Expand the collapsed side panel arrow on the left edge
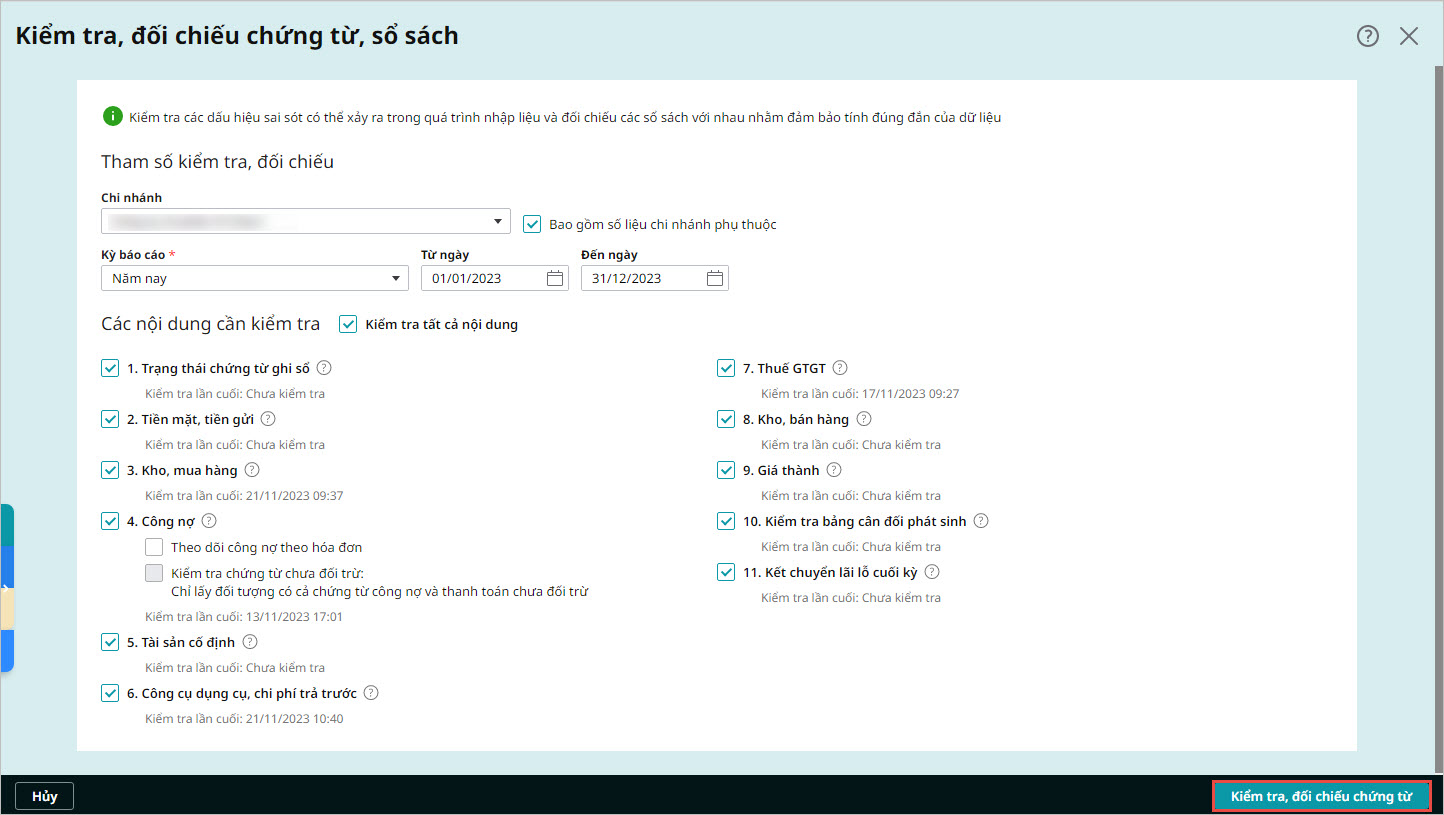Viewport: 1444px width, 815px height. point(6,588)
